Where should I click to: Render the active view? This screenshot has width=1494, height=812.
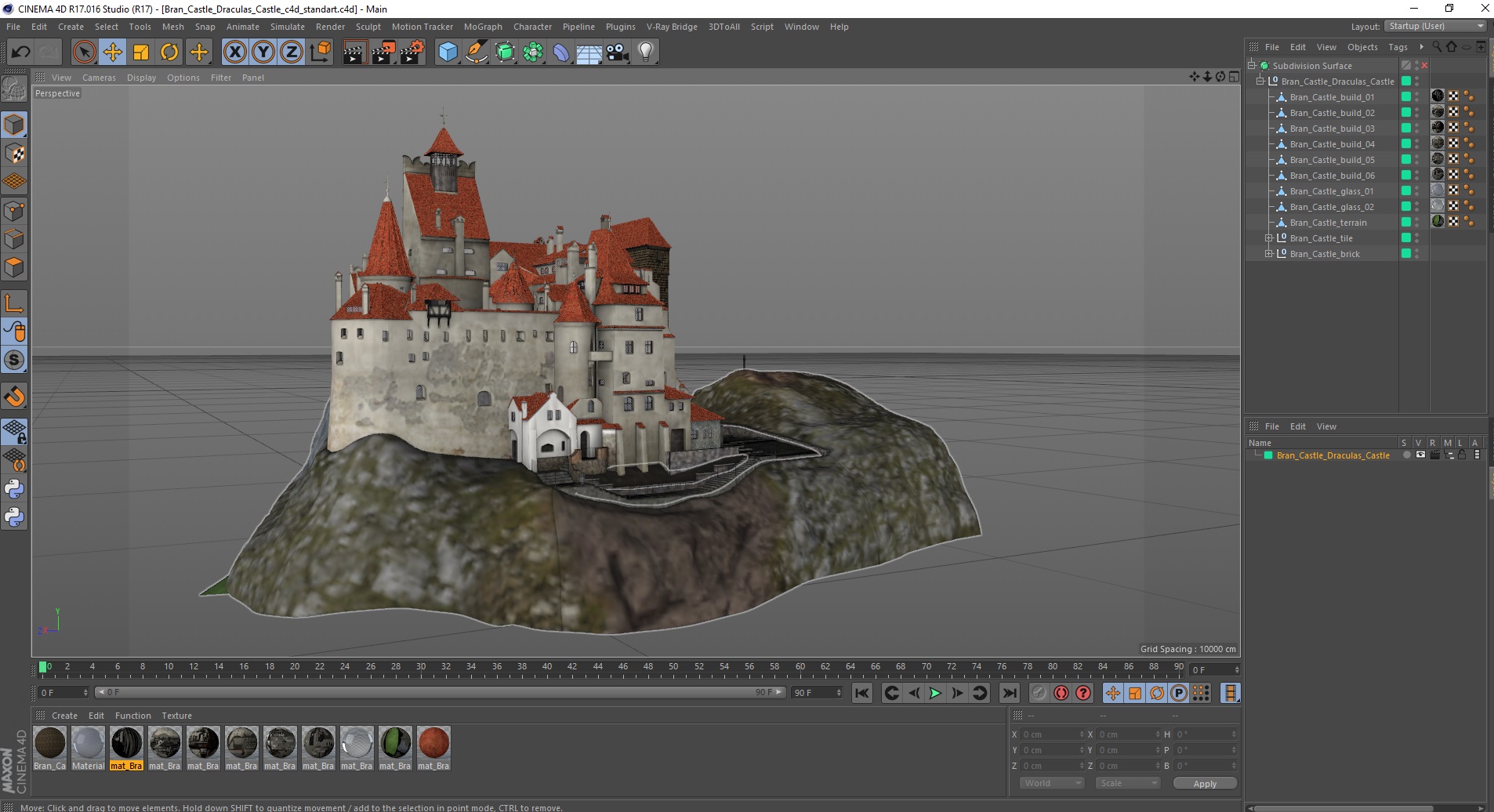pos(355,53)
